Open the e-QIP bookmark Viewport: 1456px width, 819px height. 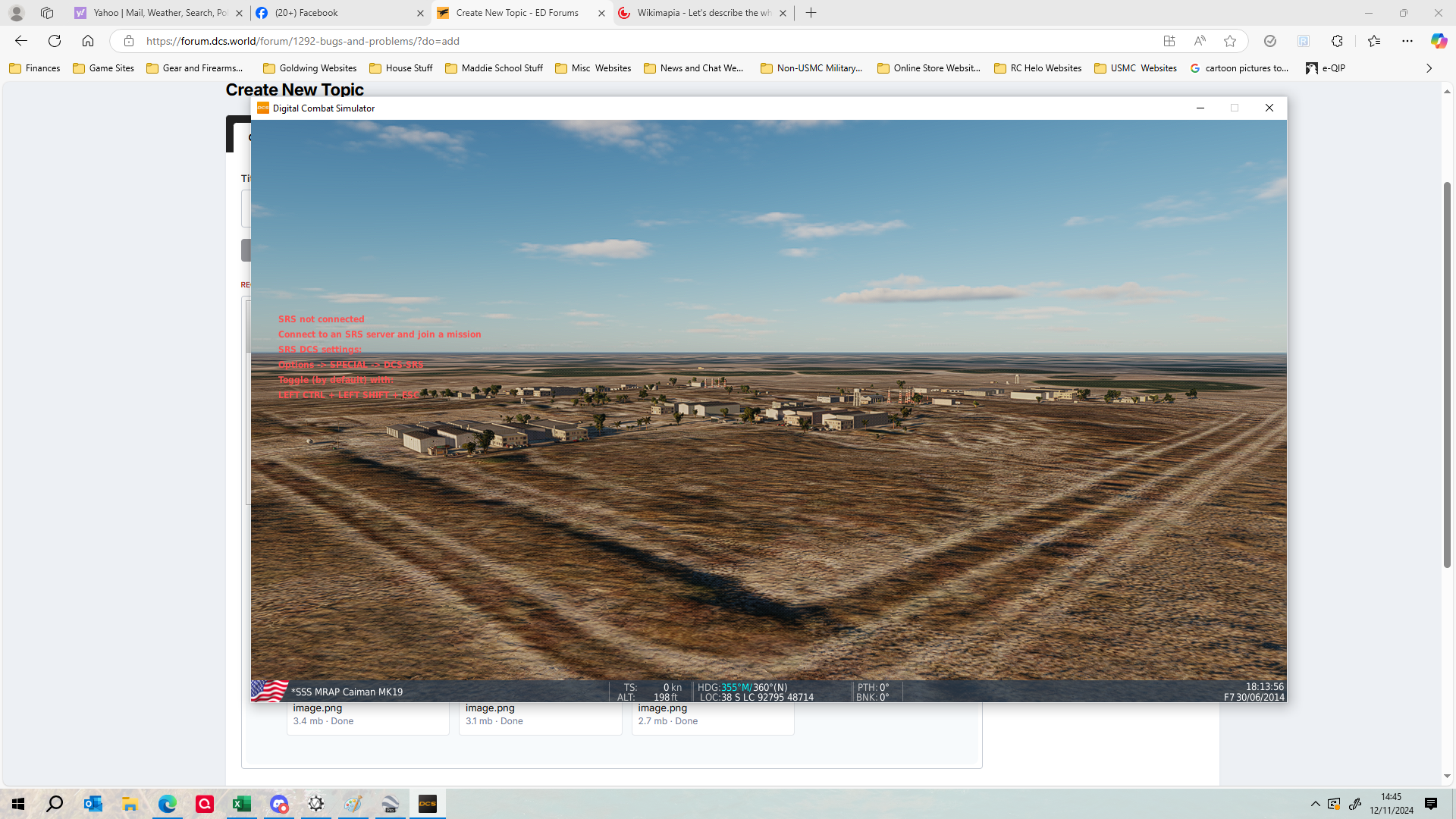[1326, 68]
